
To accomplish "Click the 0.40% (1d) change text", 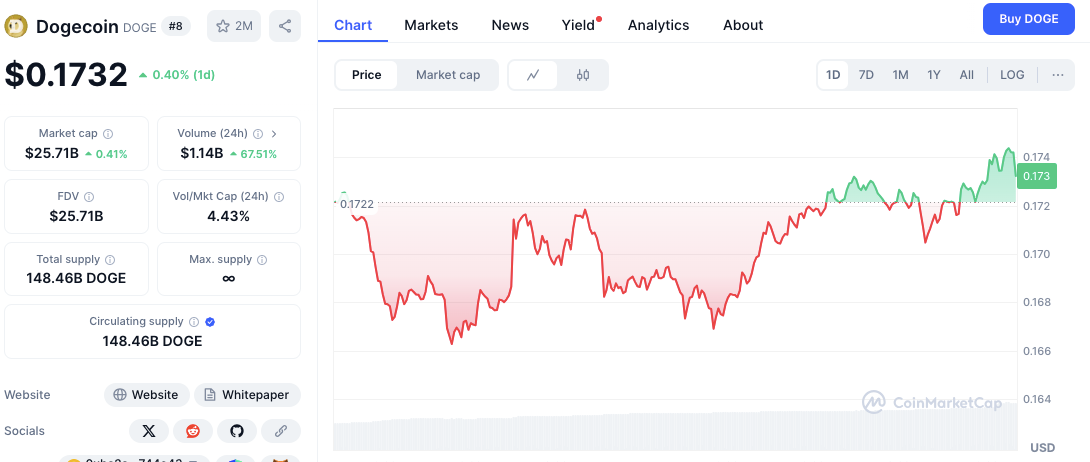I will pos(182,74).
